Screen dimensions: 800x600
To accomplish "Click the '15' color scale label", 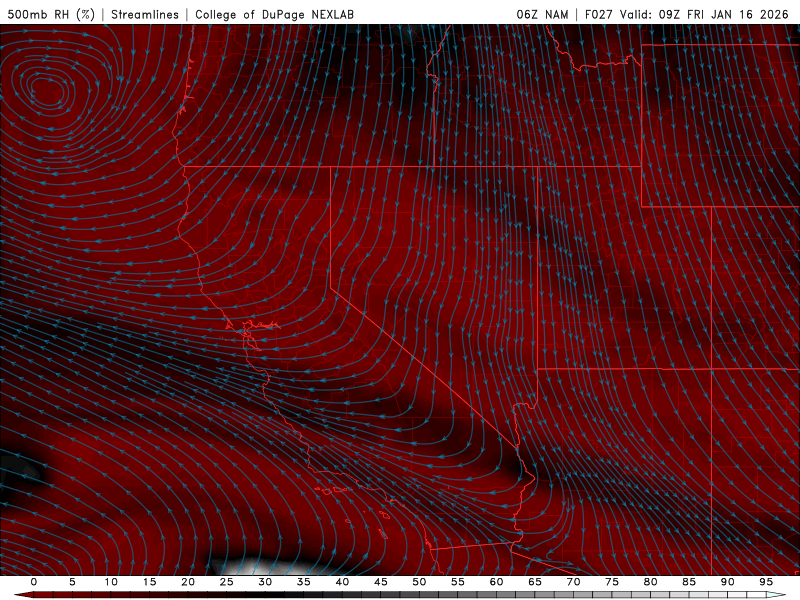I will pyautogui.click(x=149, y=582).
